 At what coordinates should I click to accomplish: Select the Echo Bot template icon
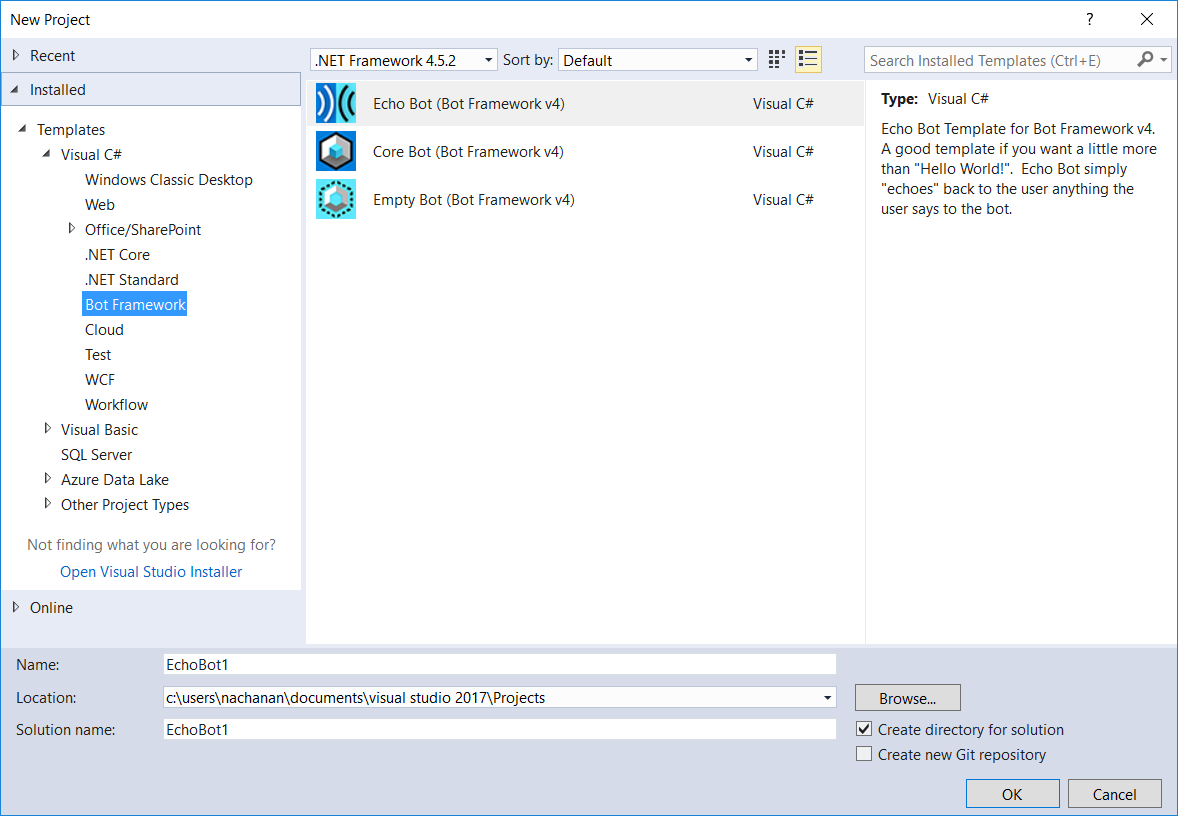(x=335, y=103)
